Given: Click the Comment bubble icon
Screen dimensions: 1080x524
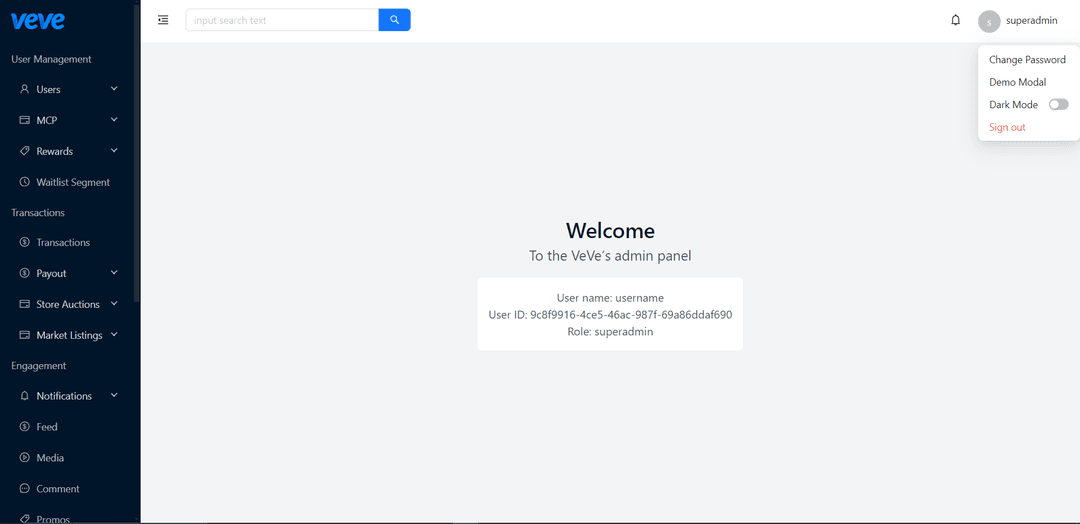Looking at the screenshot, I should coord(25,489).
